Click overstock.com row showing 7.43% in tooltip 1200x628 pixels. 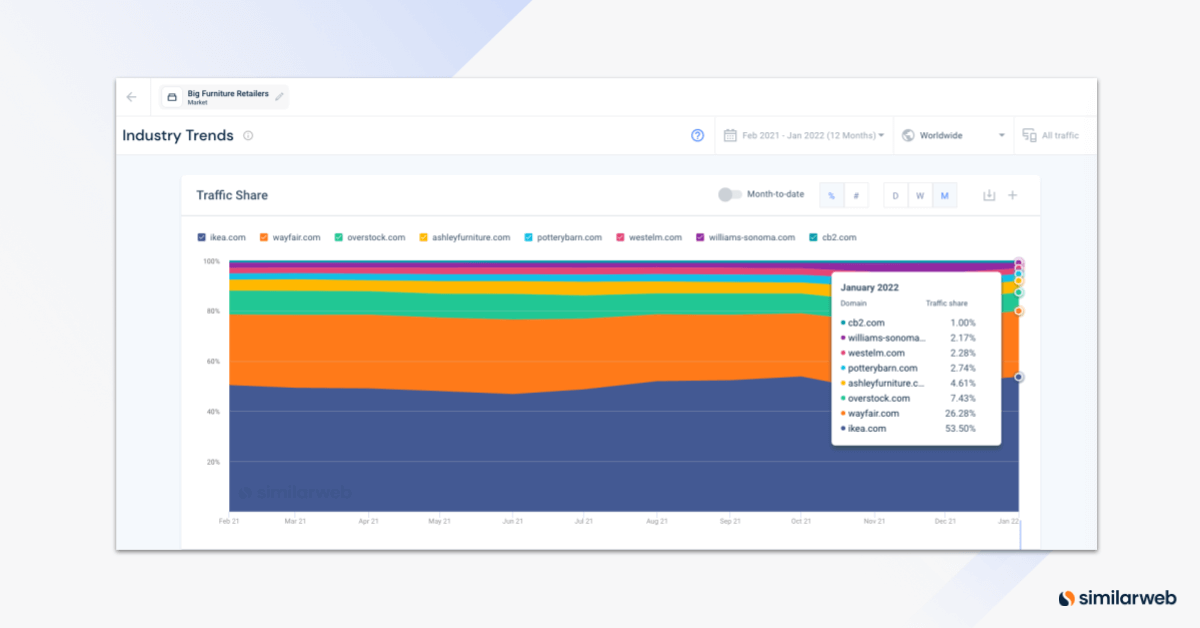click(908, 398)
